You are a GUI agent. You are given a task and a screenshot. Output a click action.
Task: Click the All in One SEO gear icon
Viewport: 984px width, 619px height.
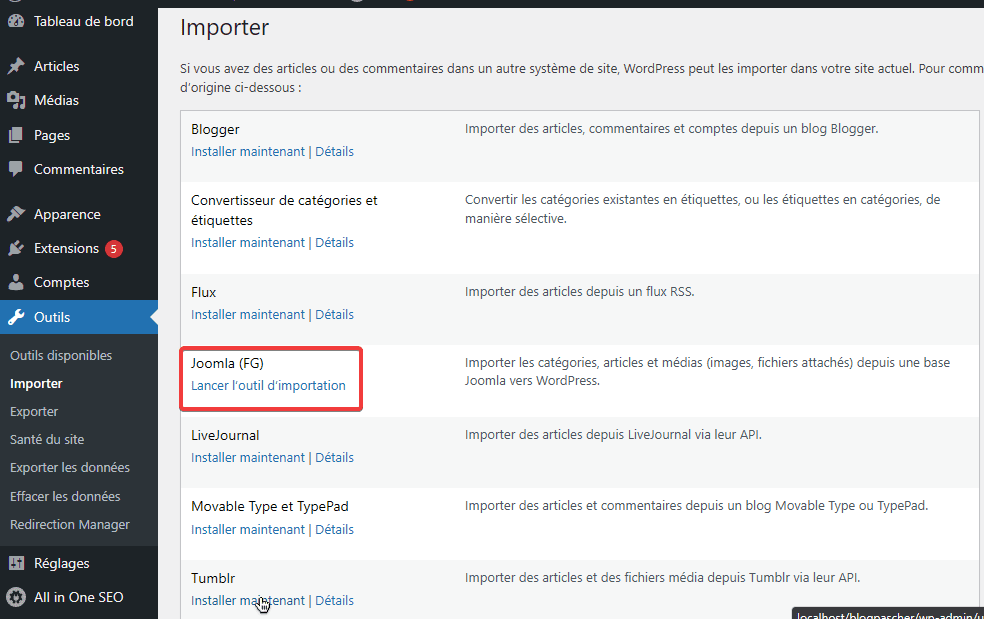[x=16, y=597]
